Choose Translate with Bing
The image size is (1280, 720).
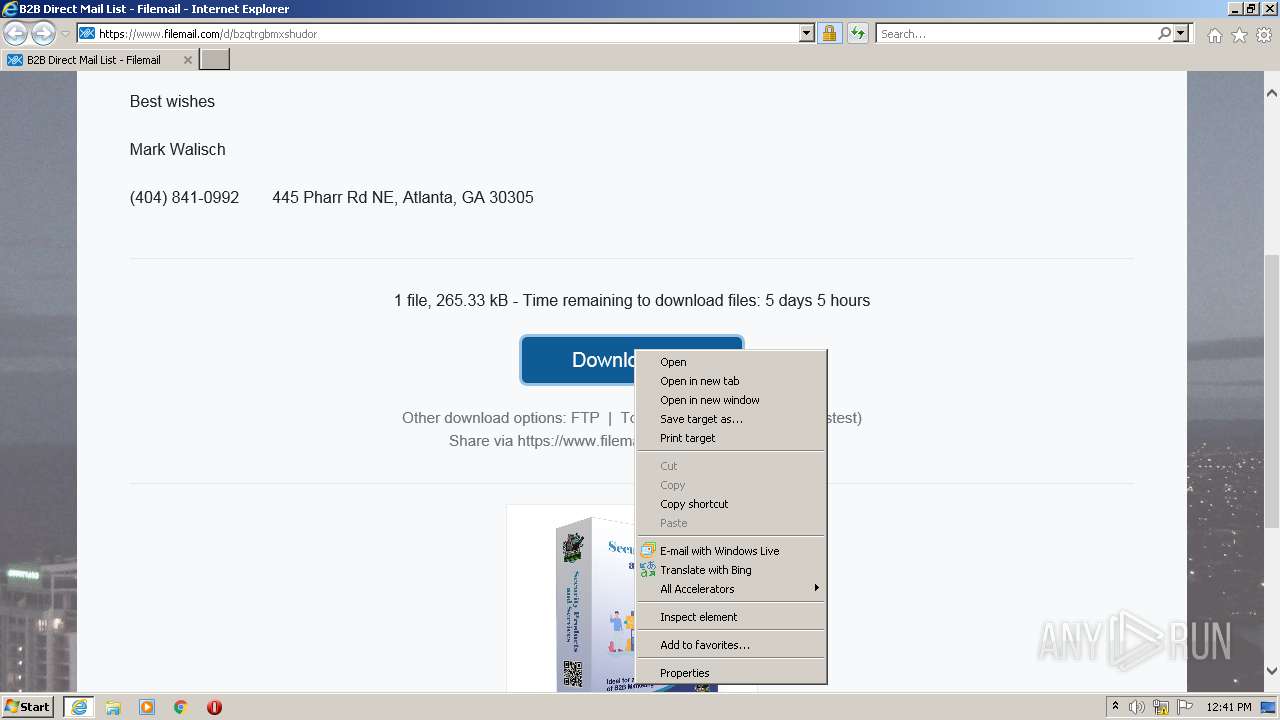click(x=731, y=570)
